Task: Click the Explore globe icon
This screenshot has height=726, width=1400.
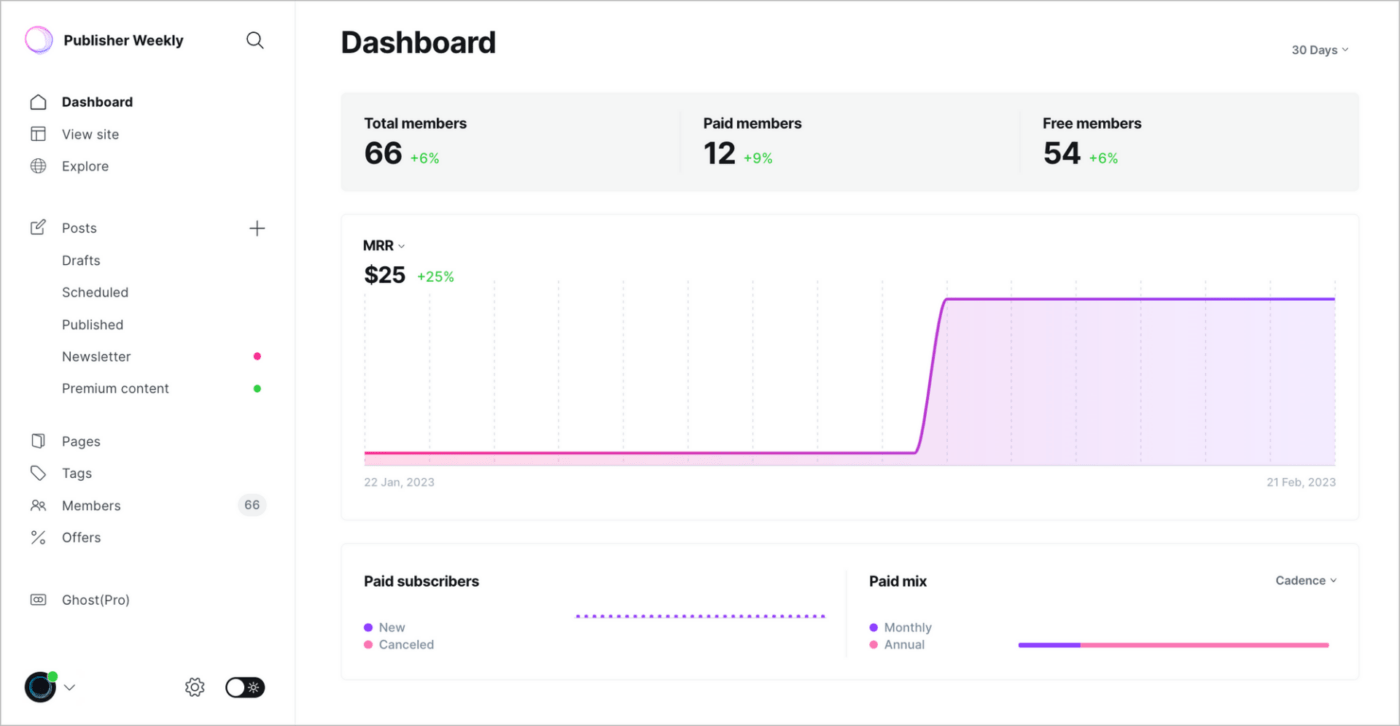Action: pos(38,166)
